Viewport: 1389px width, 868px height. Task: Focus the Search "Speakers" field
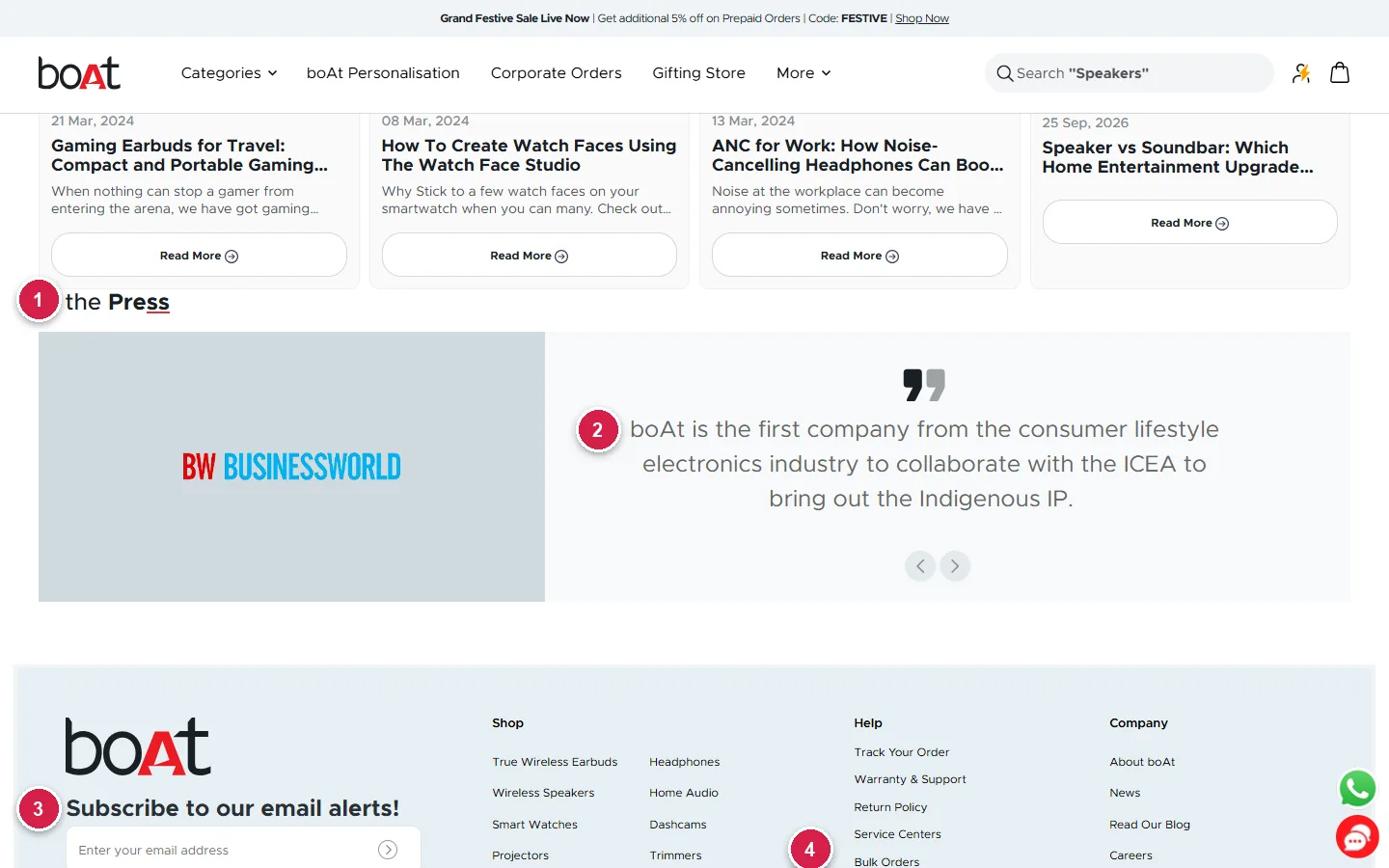1130,73
